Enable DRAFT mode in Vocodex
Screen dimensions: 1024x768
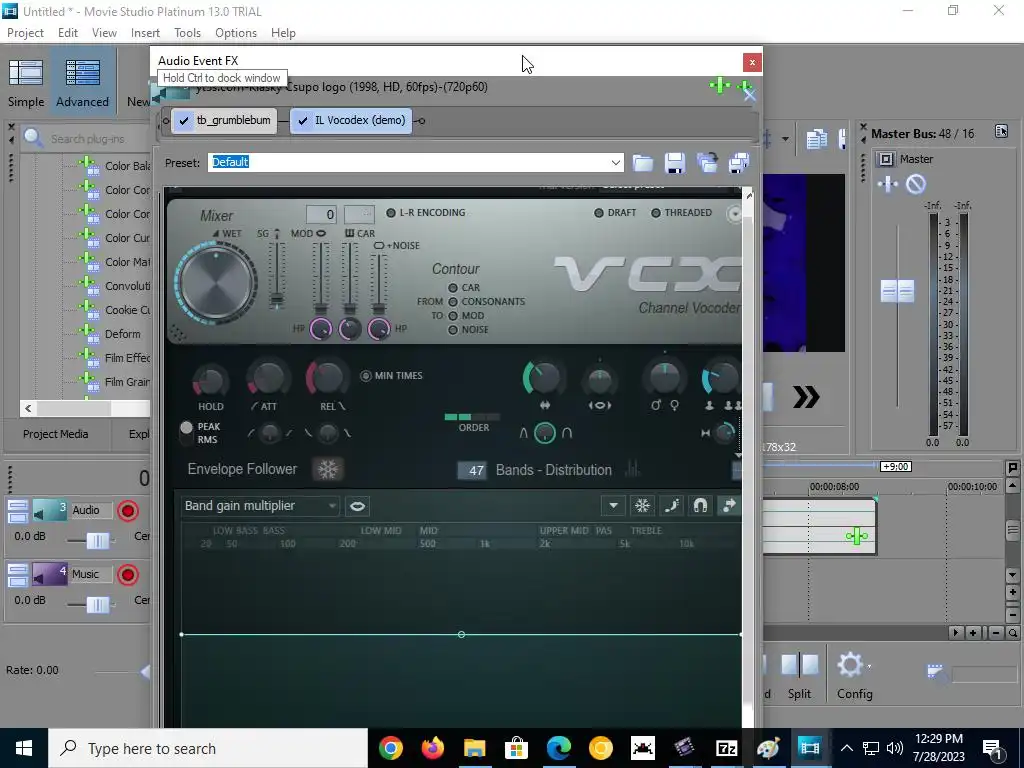pos(599,213)
